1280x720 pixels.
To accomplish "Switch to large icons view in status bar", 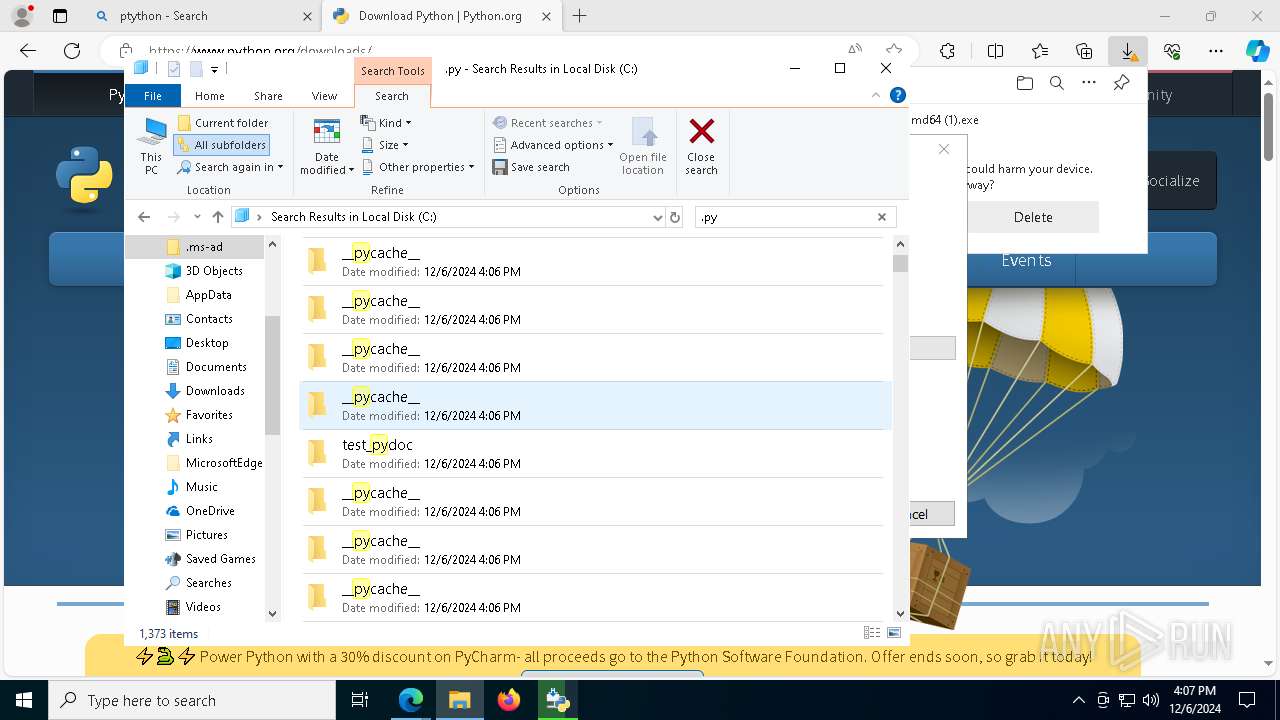I will 894,633.
